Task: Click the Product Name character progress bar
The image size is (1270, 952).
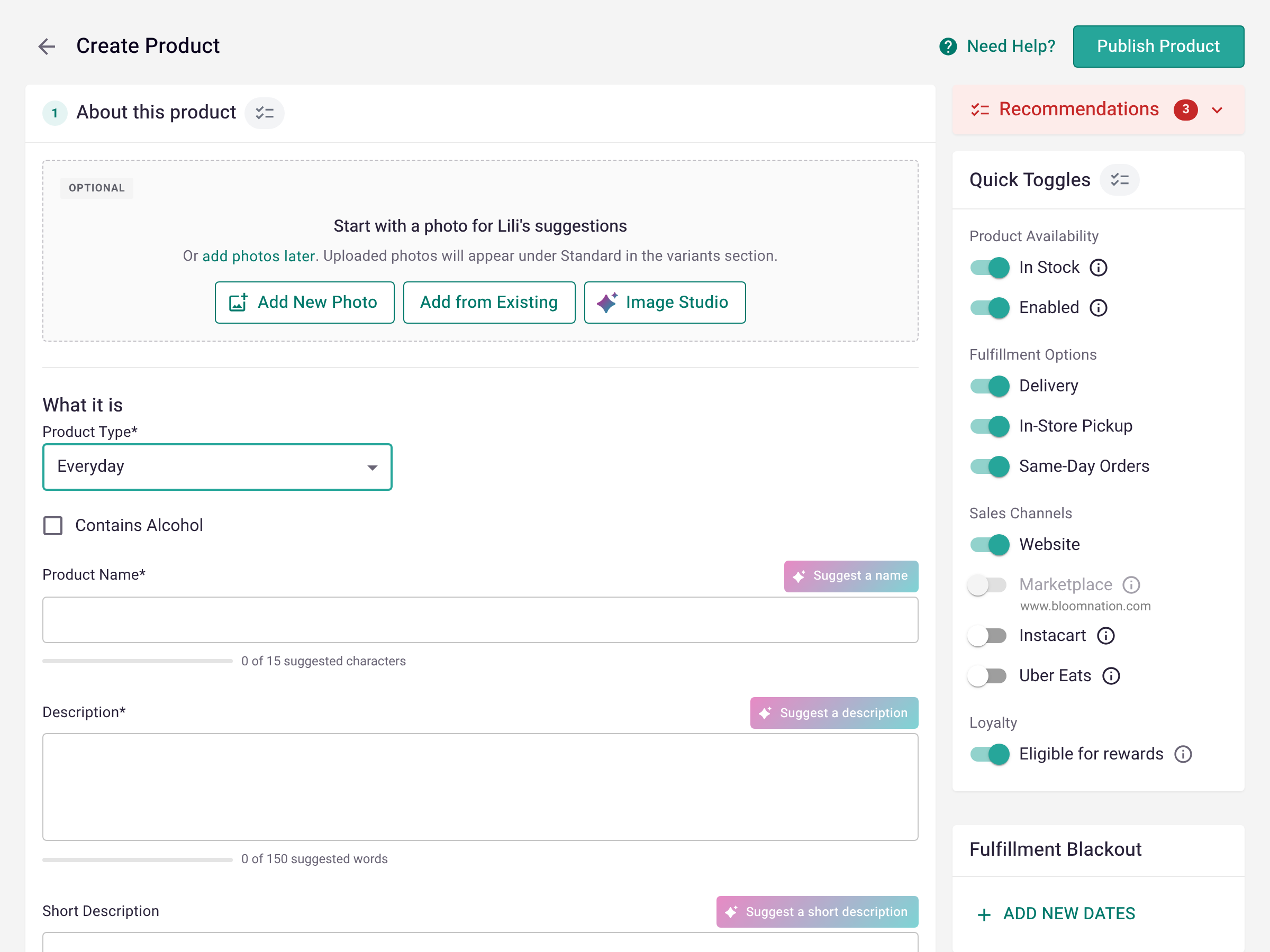Action: click(138, 662)
